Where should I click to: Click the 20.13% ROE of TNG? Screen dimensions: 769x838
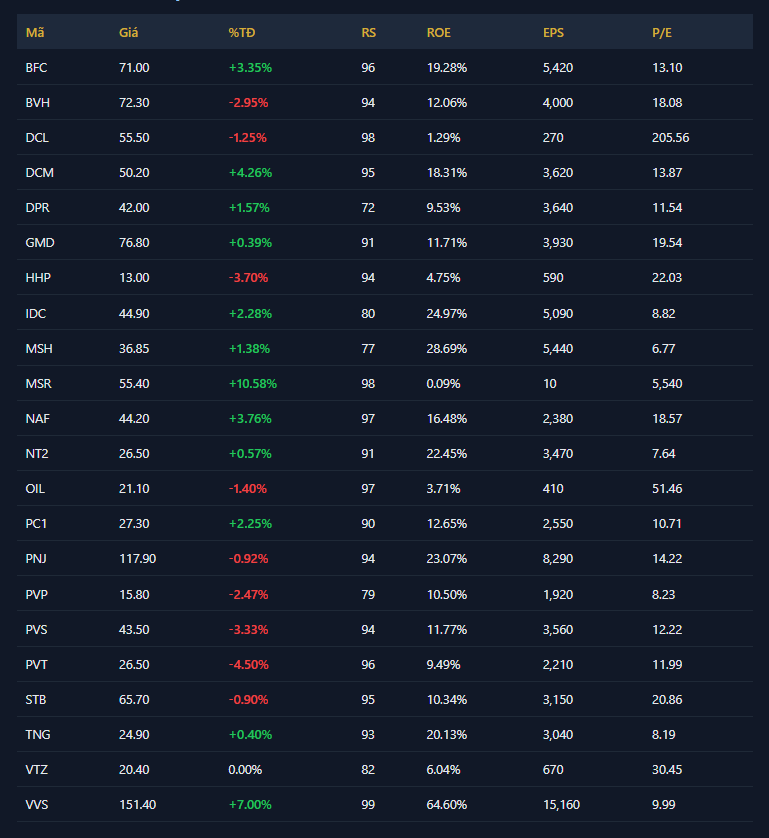click(447, 735)
